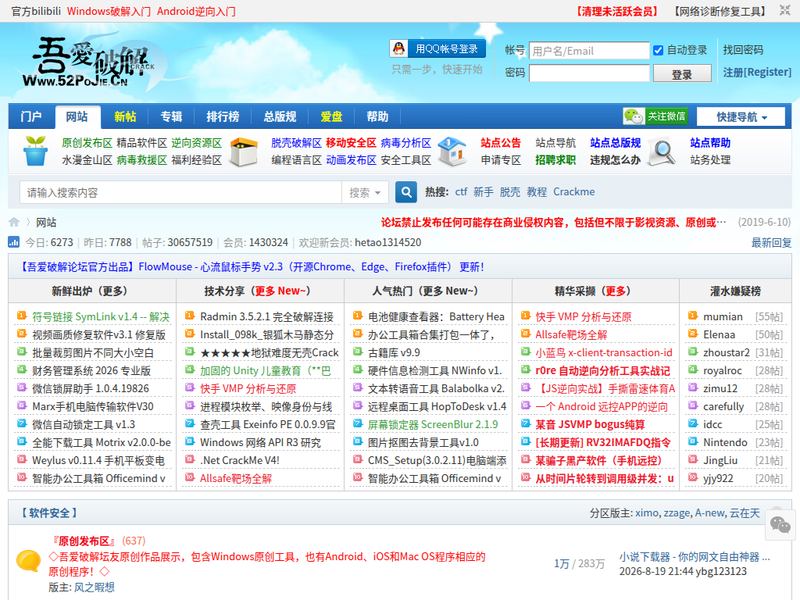This screenshot has width=800, height=600.
Task: Open the 原创发布区 link in the category bar
Action: tap(87, 143)
